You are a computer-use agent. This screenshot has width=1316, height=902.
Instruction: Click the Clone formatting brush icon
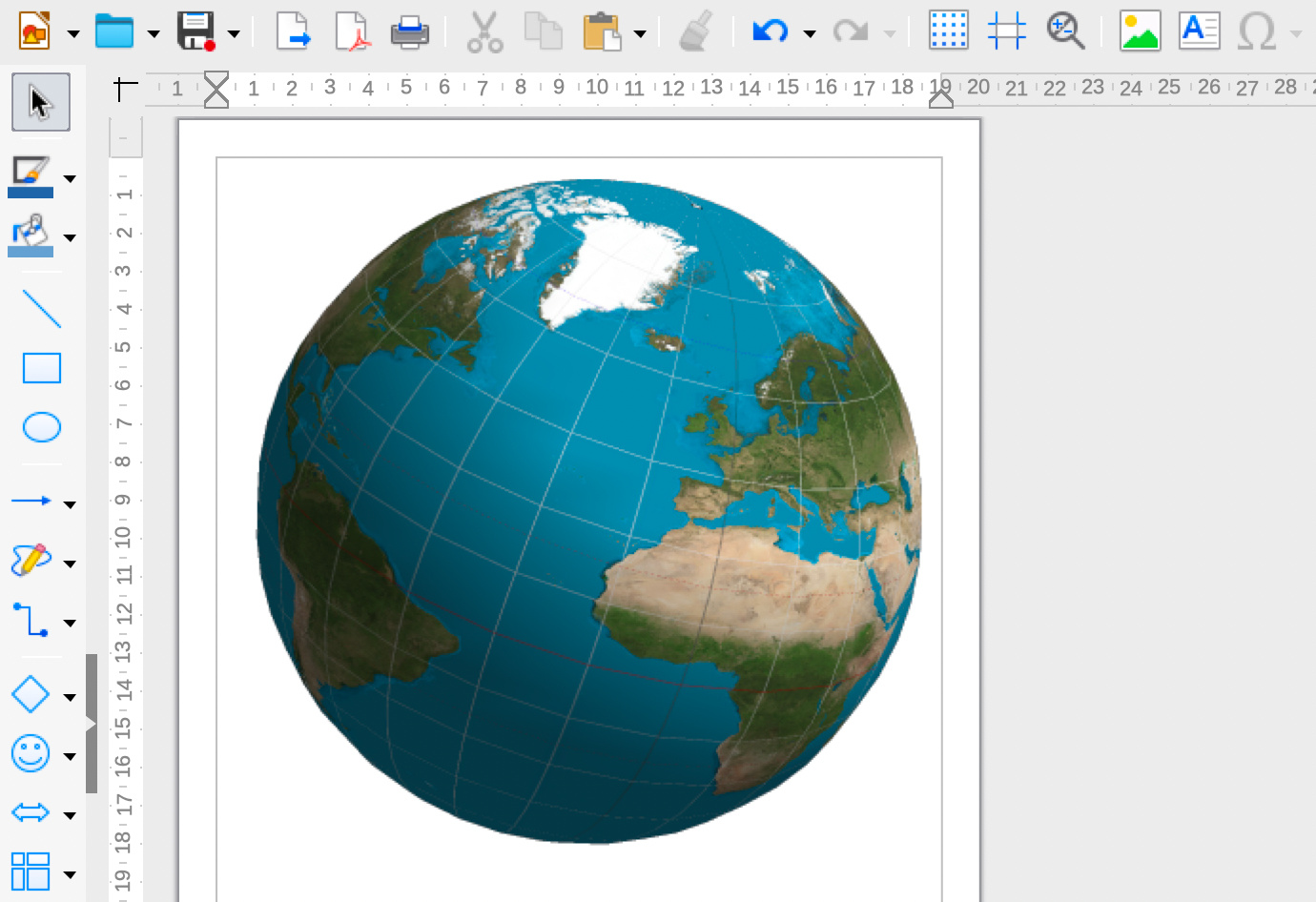(x=696, y=31)
